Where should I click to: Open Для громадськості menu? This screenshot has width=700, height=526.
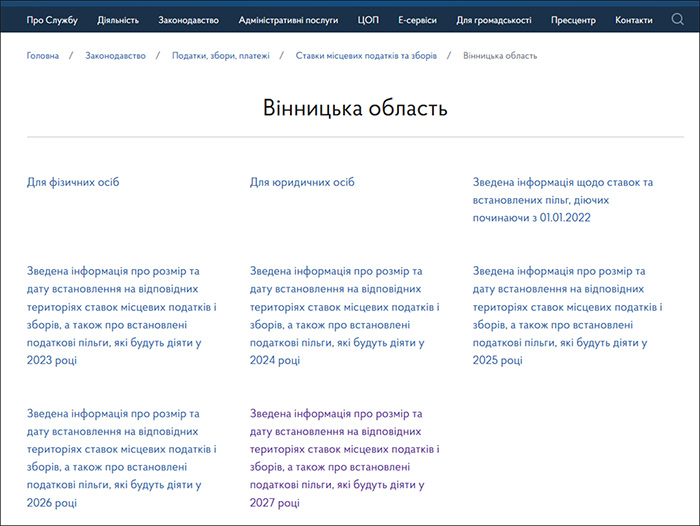coord(494,20)
